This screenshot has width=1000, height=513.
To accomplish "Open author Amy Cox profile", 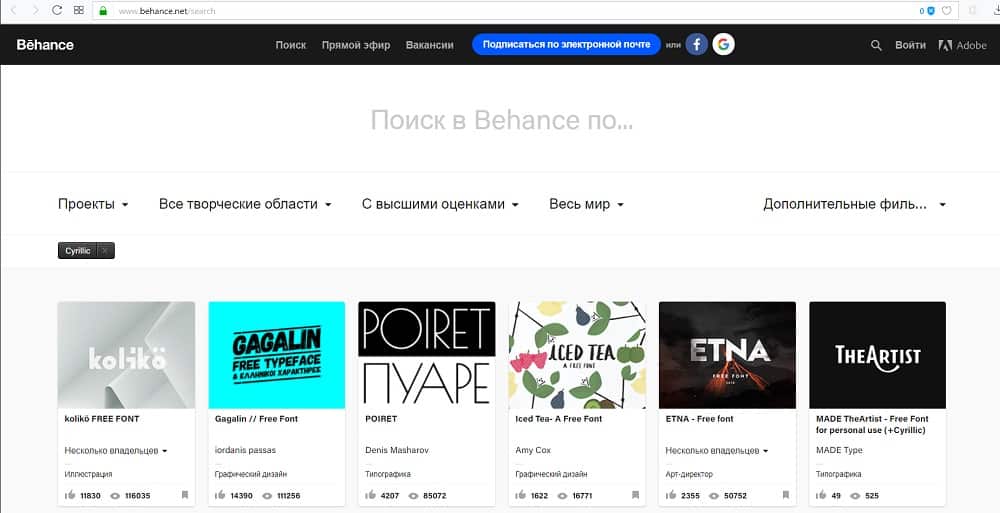I will 533,450.
